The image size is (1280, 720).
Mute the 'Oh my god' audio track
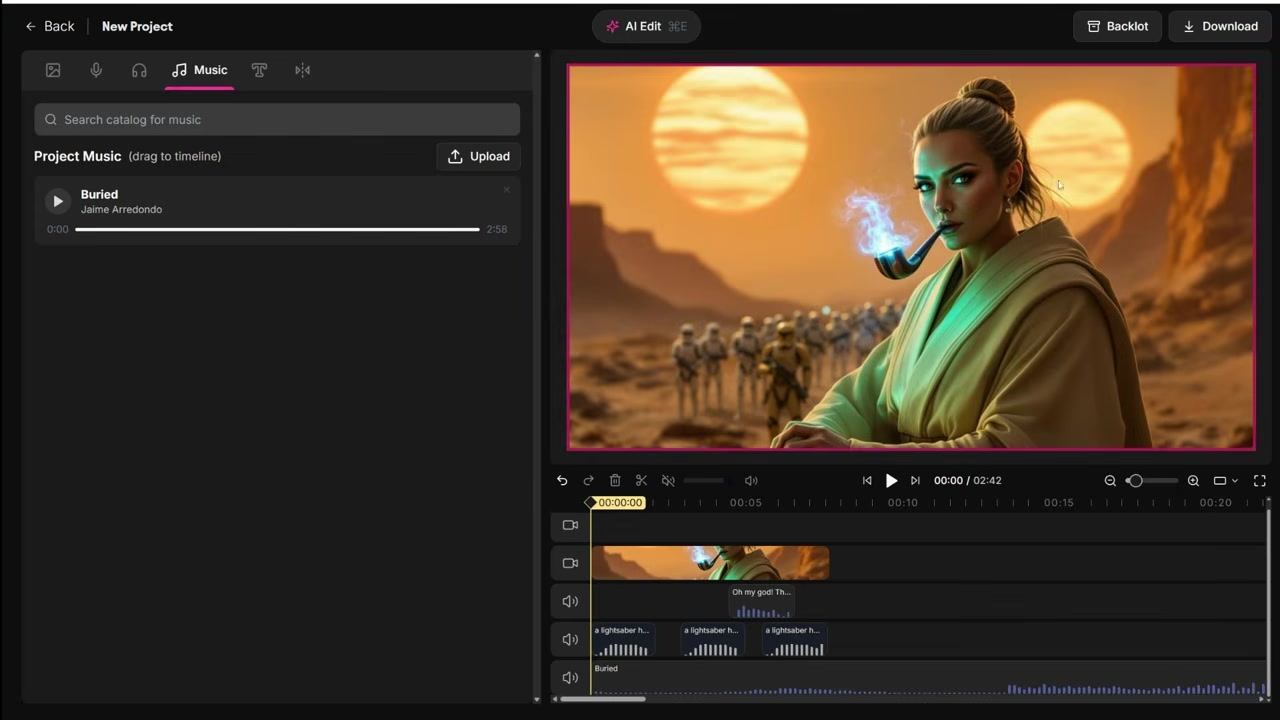[570, 601]
